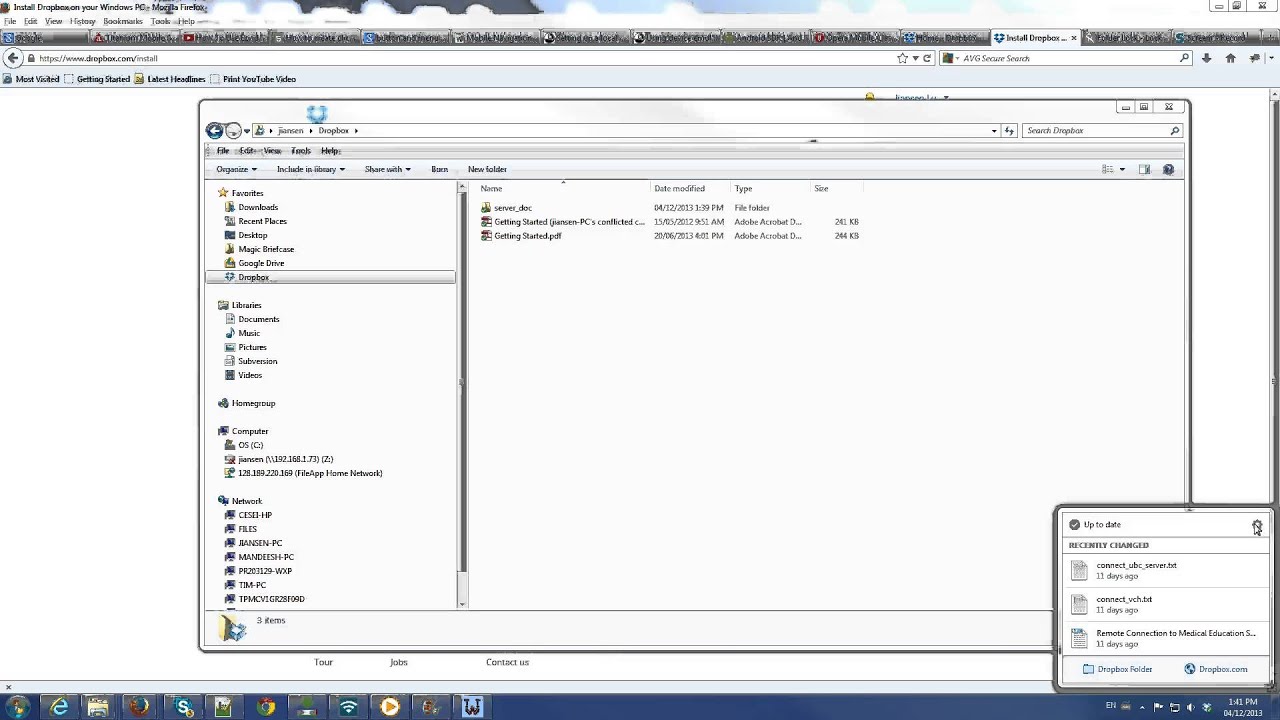The image size is (1280, 720).
Task: Open Firefox downloads arrow icon
Action: [1206, 58]
